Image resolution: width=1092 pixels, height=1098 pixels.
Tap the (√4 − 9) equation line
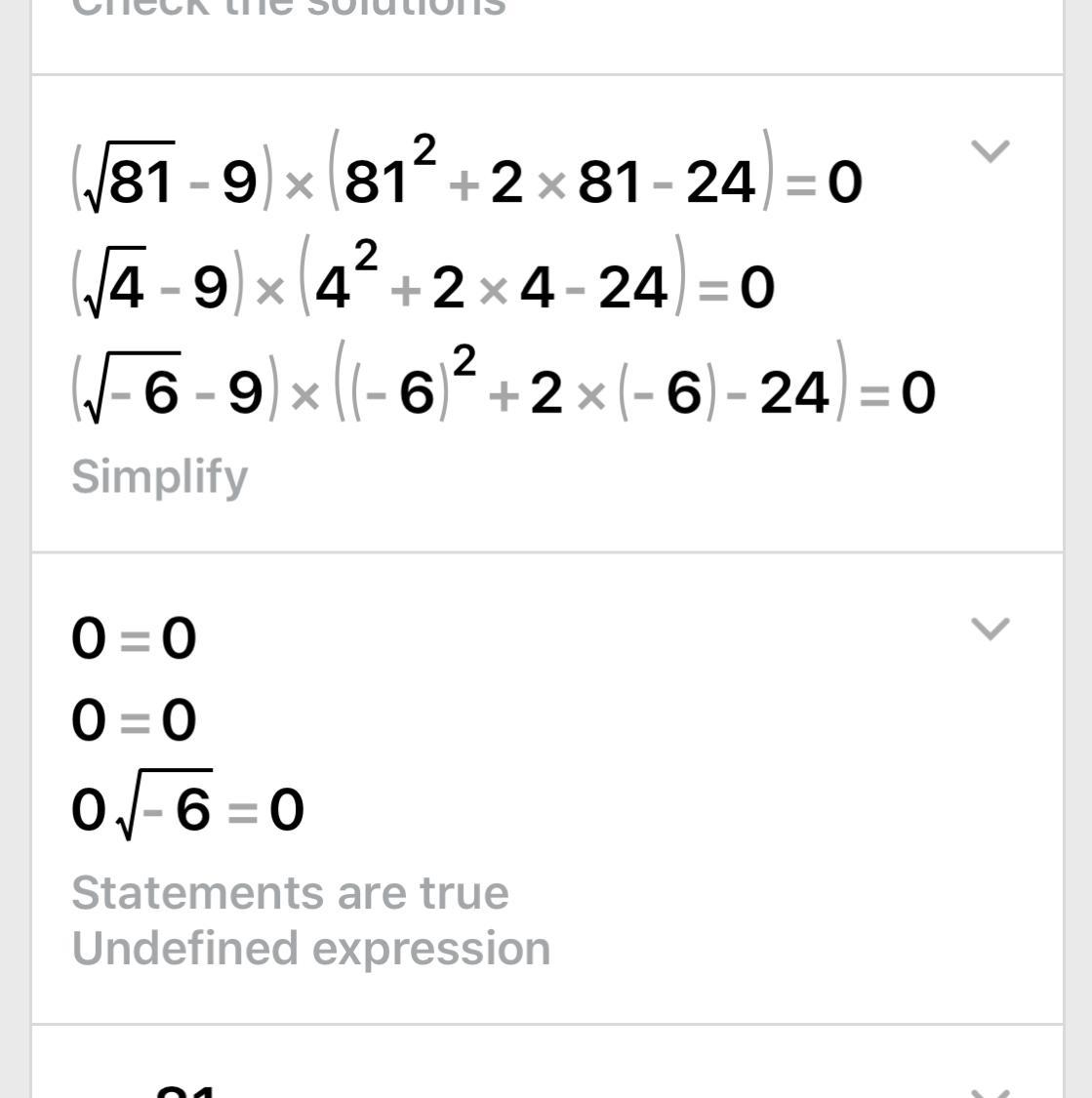point(423,287)
